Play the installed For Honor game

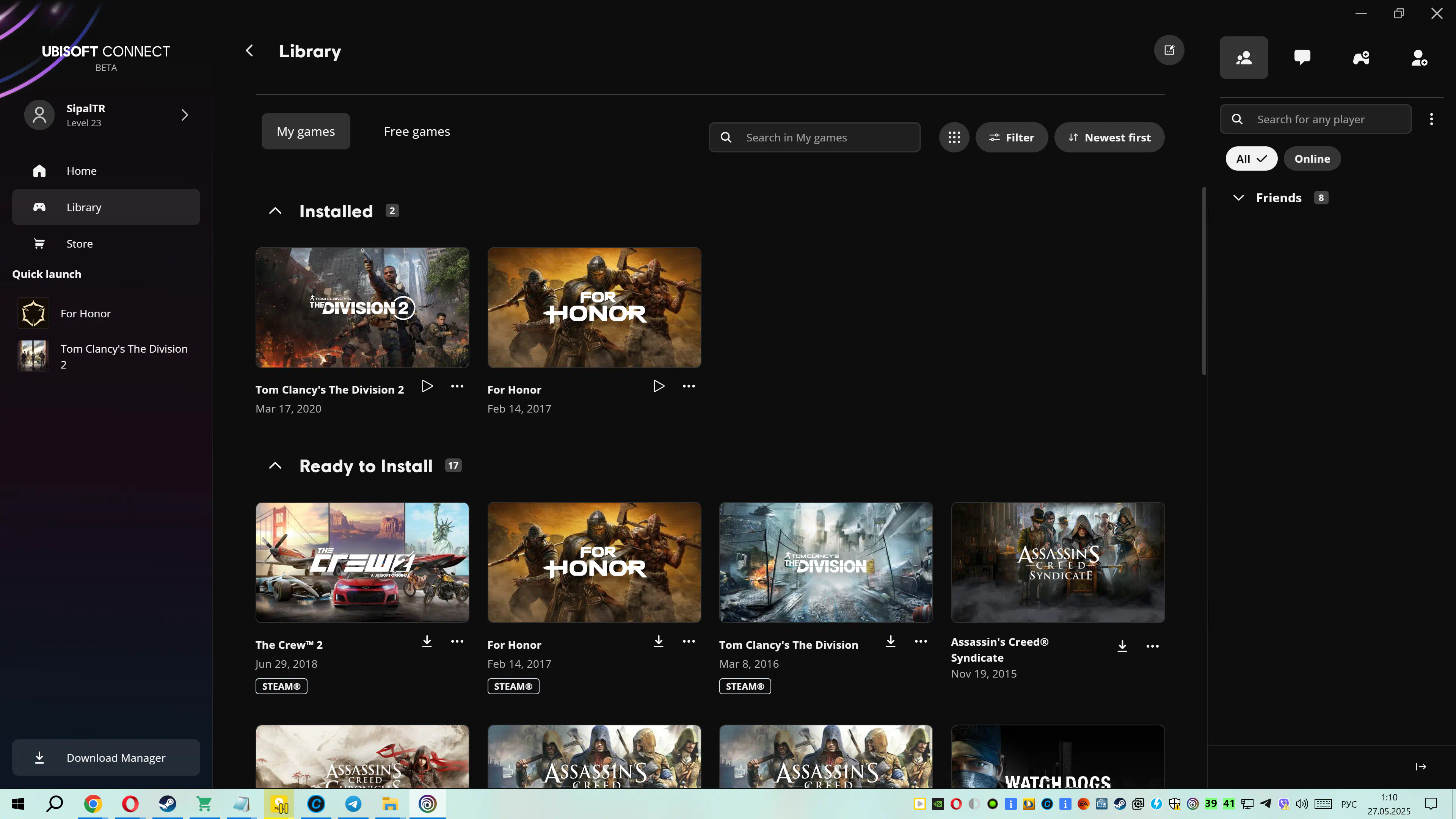pos(659,386)
